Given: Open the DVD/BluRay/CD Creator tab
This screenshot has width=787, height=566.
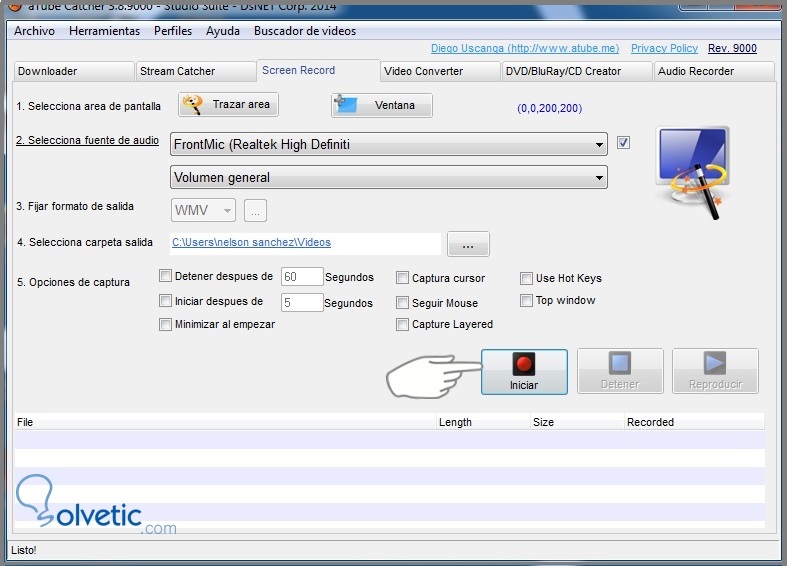Looking at the screenshot, I should click(x=577, y=71).
